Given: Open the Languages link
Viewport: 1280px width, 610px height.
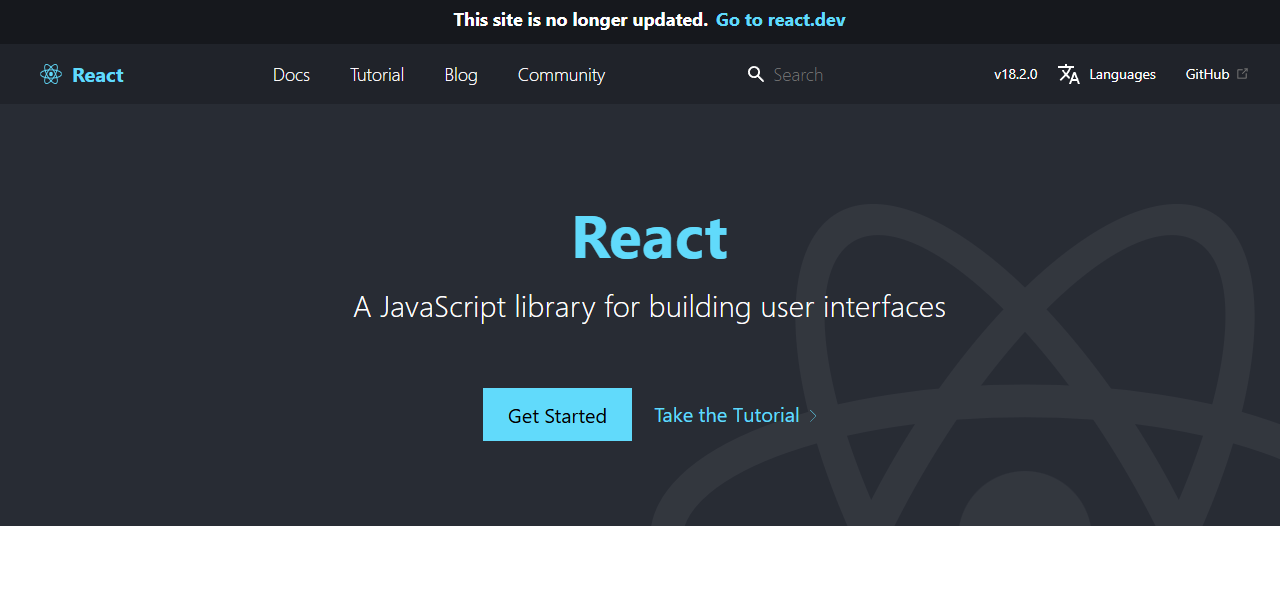Looking at the screenshot, I should (x=1107, y=74).
